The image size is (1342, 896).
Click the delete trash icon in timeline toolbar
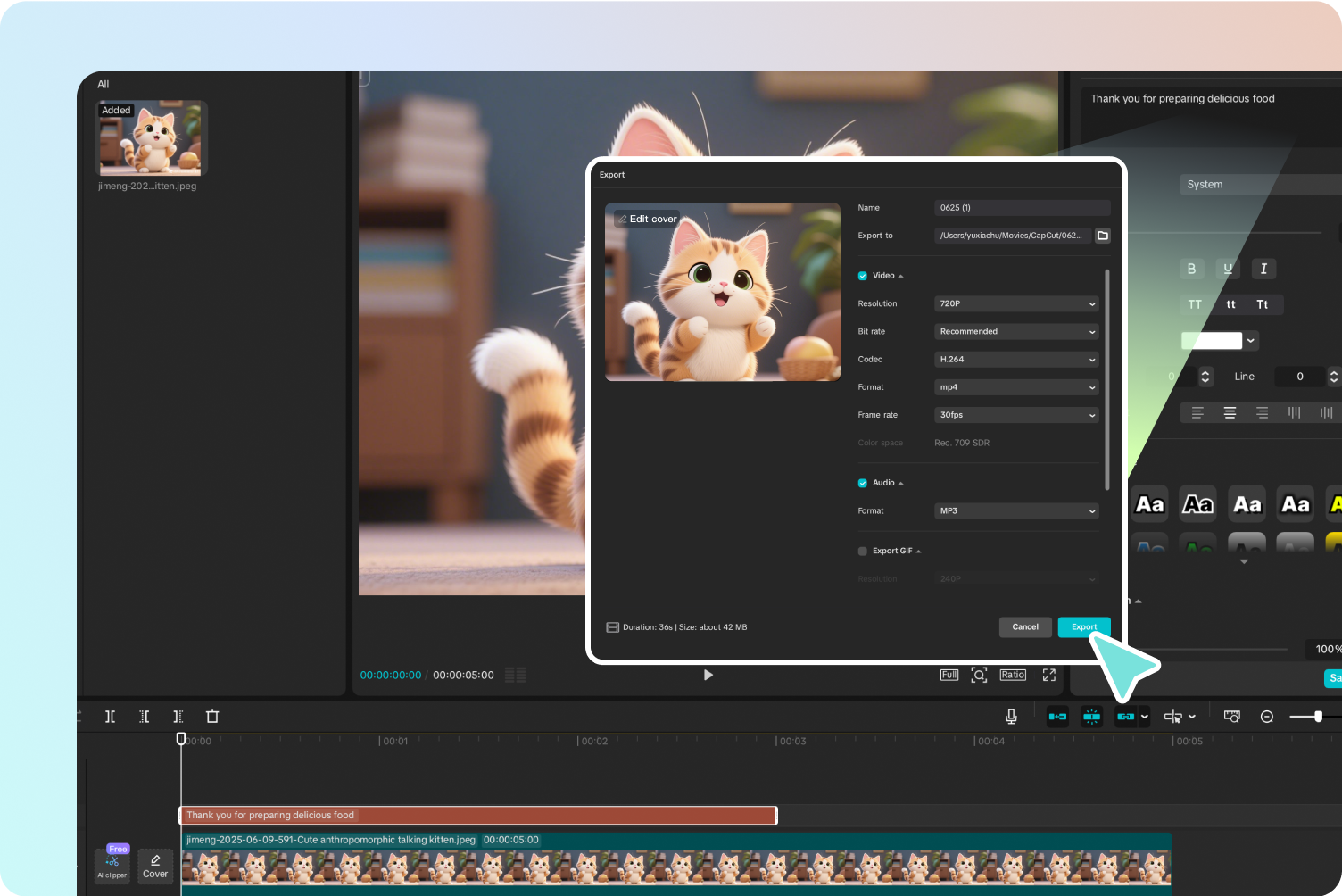tap(212, 717)
